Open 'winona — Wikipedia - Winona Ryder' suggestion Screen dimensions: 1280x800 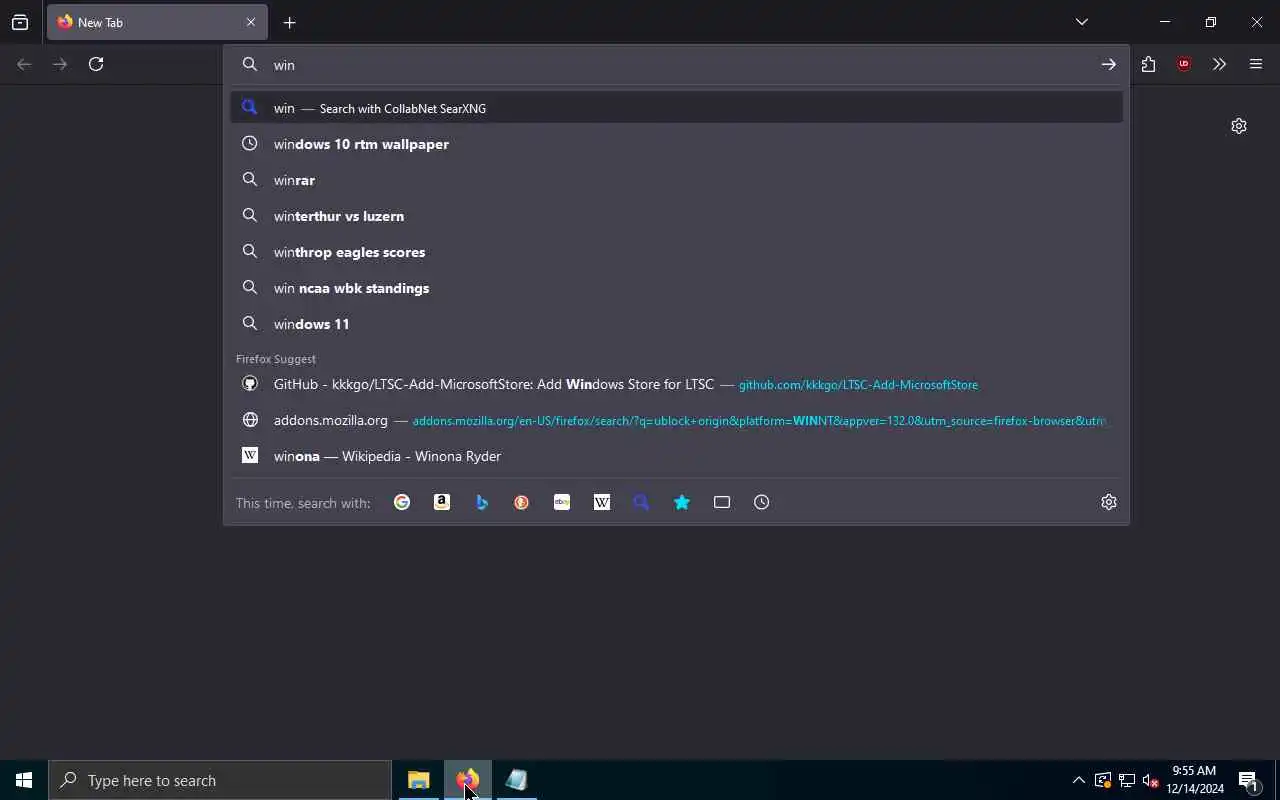pyautogui.click(x=676, y=456)
